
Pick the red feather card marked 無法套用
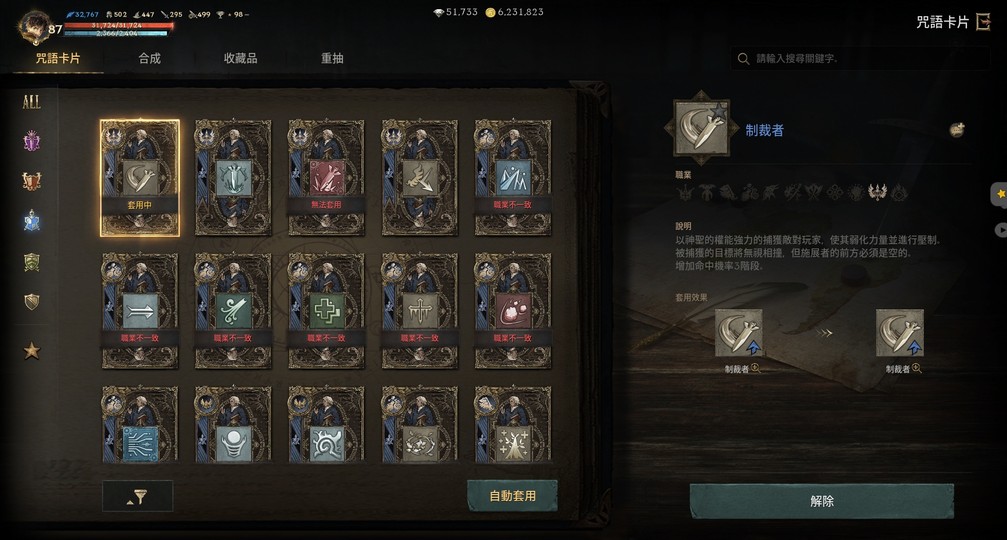(x=326, y=177)
